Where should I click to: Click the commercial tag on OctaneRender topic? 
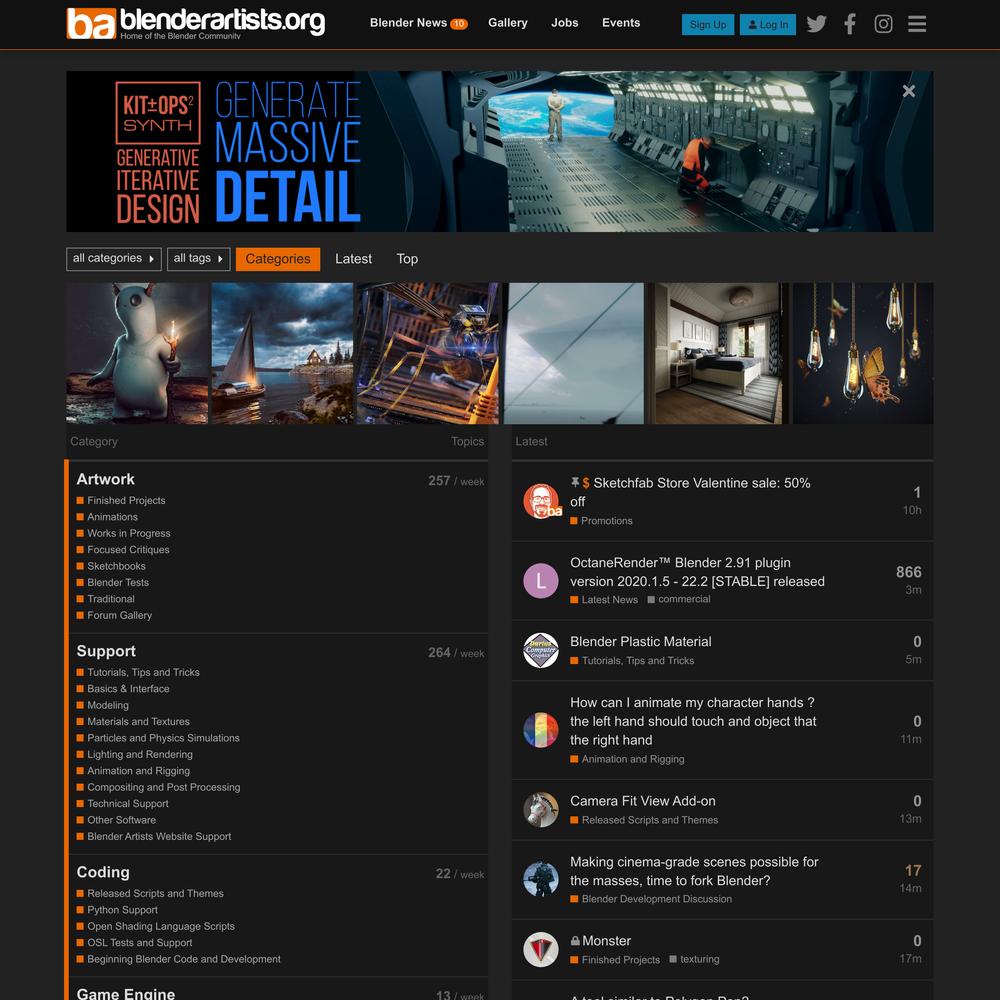[679, 599]
